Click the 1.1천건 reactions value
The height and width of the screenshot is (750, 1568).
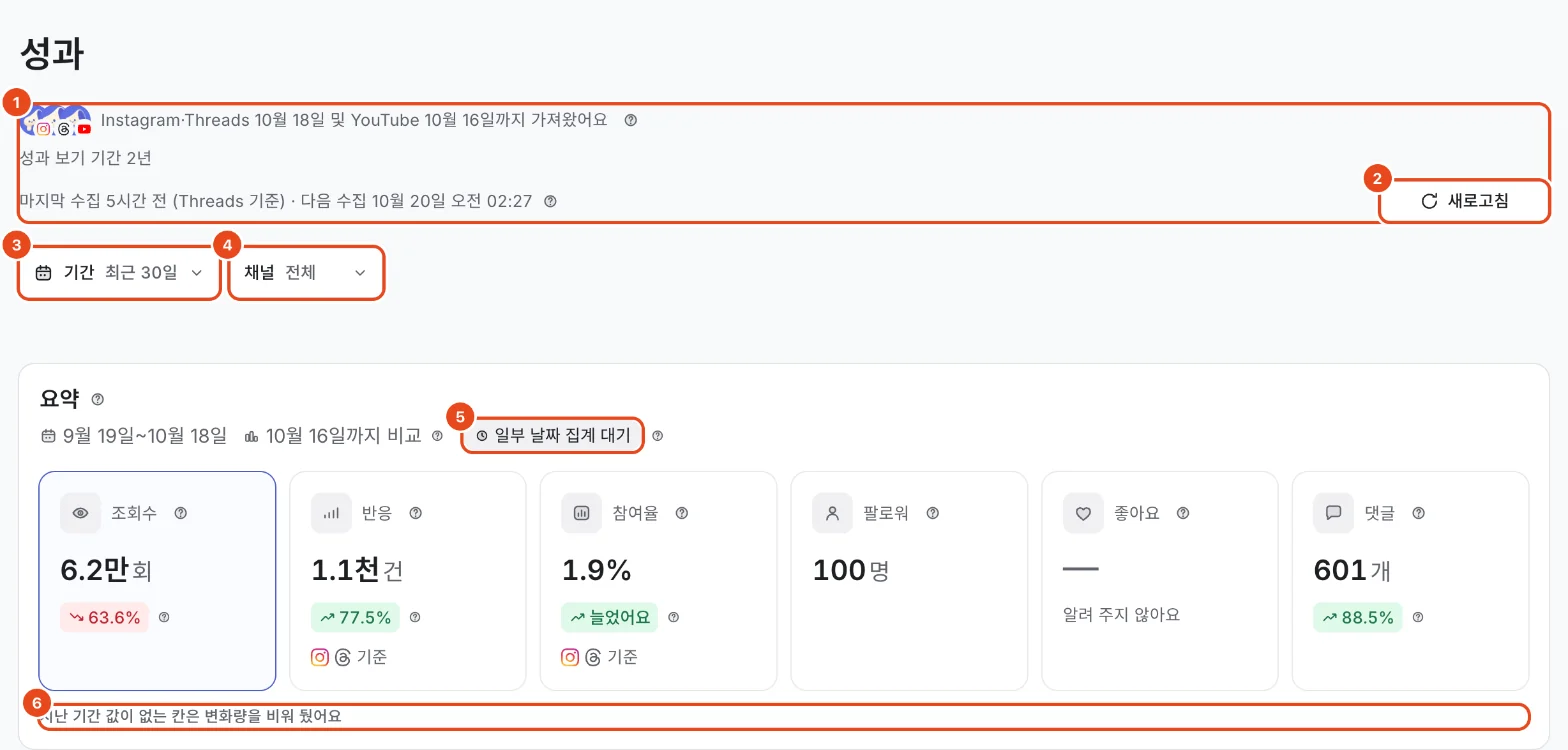[x=358, y=570]
